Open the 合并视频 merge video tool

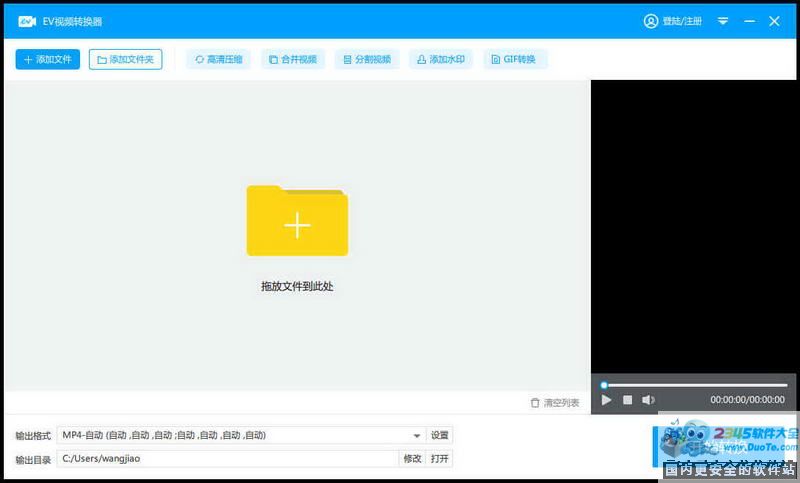point(295,59)
